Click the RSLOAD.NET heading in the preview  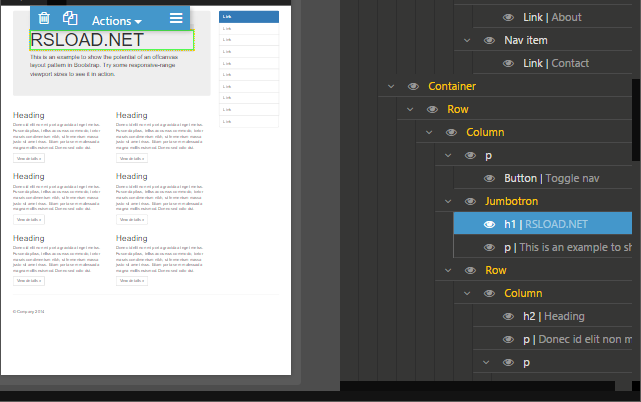(87, 40)
